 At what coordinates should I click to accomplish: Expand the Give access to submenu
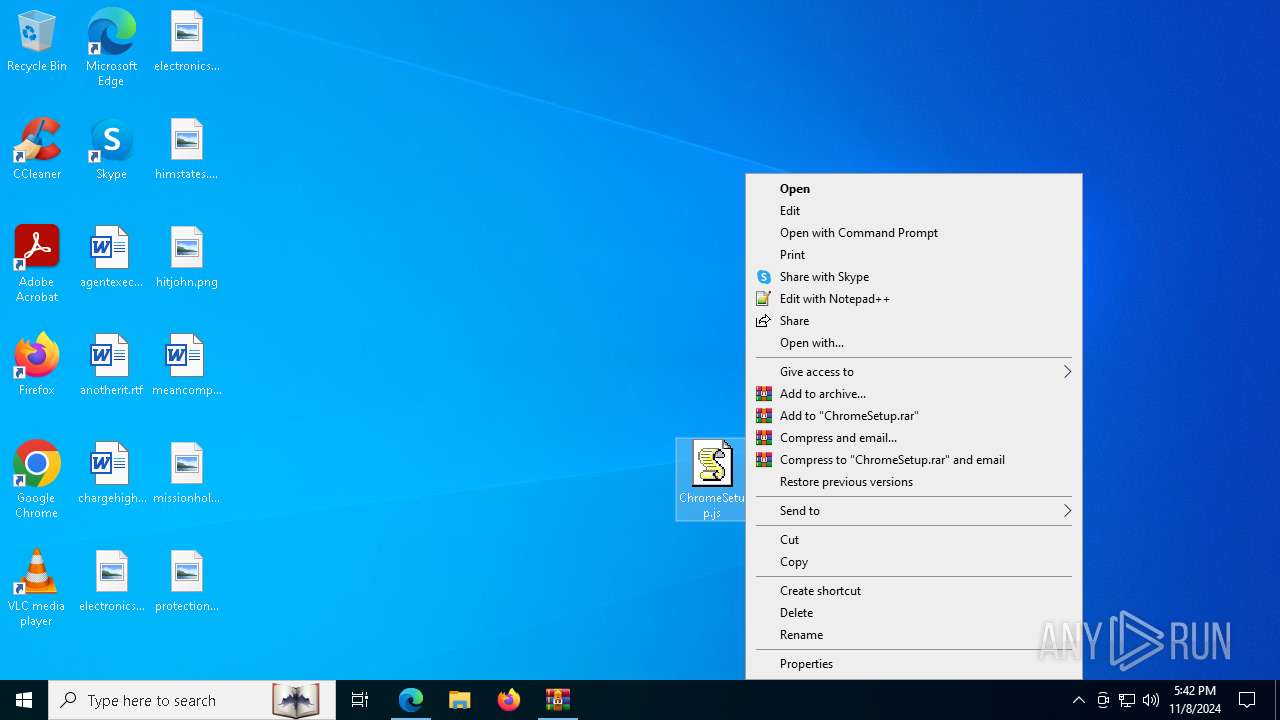pos(914,372)
